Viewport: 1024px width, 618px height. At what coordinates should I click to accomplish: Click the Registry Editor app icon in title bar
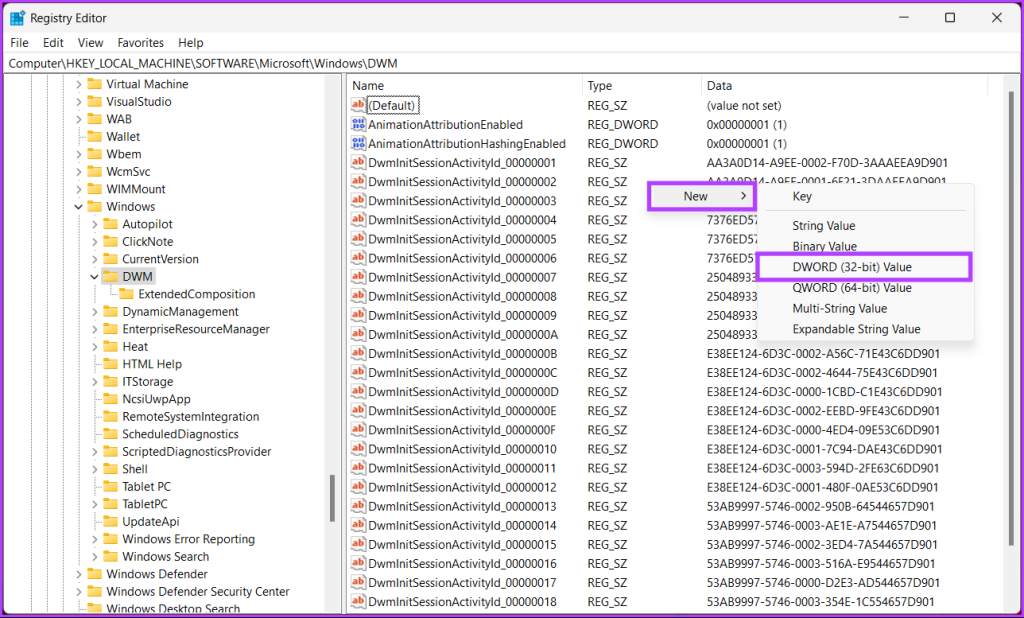pos(17,18)
